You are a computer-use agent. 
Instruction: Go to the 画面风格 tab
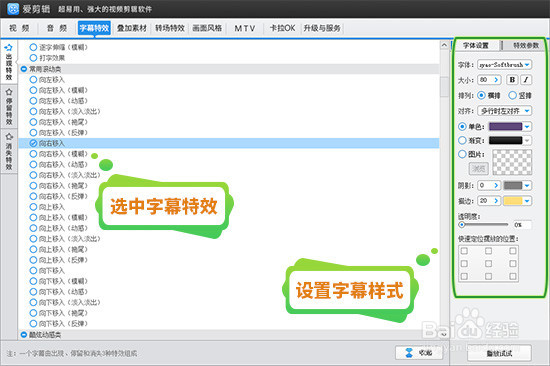pyautogui.click(x=207, y=28)
